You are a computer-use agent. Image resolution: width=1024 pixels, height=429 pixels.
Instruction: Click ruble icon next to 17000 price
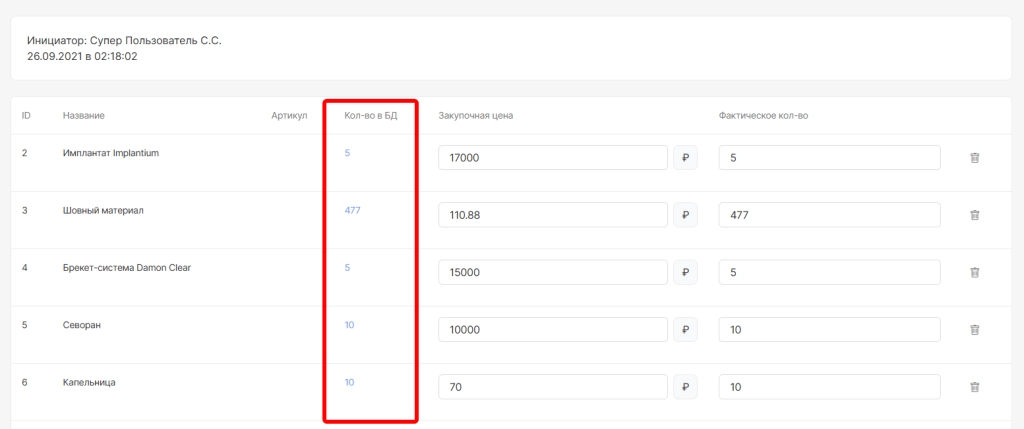point(685,158)
